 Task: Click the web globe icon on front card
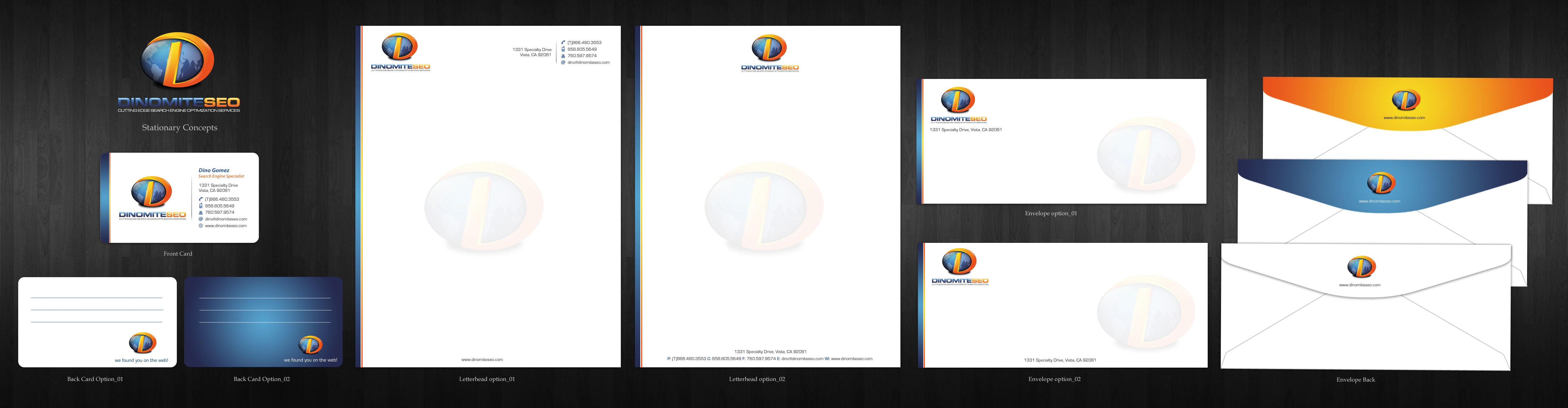[201, 226]
